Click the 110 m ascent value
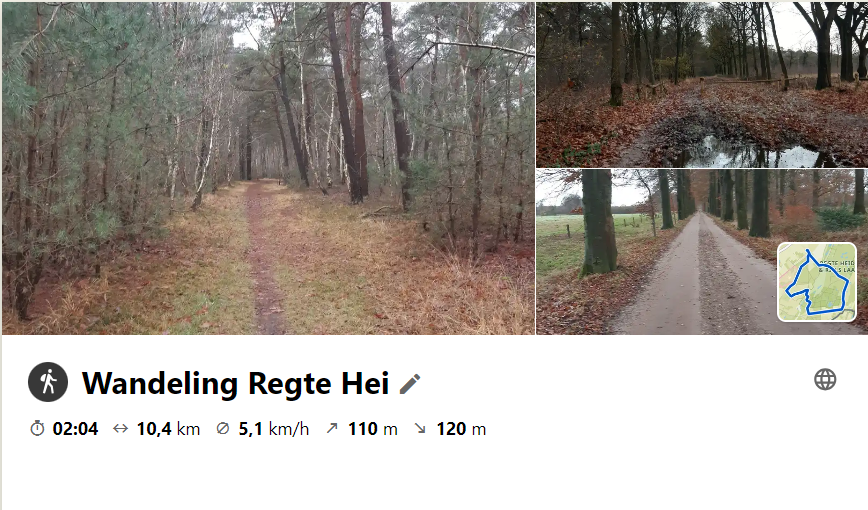Image resolution: width=868 pixels, height=510 pixels. [373, 429]
